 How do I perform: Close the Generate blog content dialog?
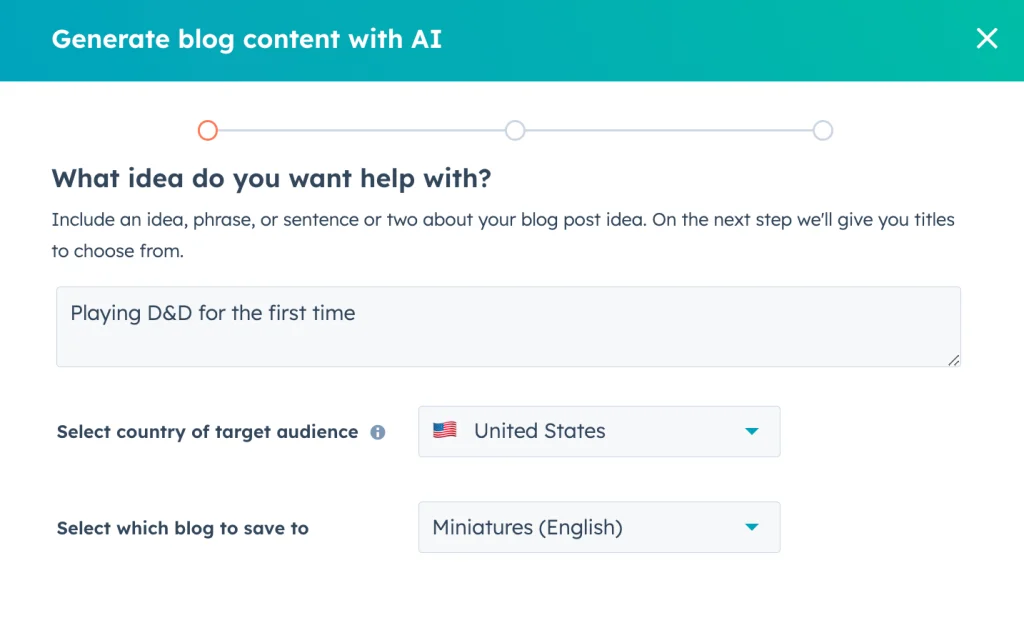point(986,39)
